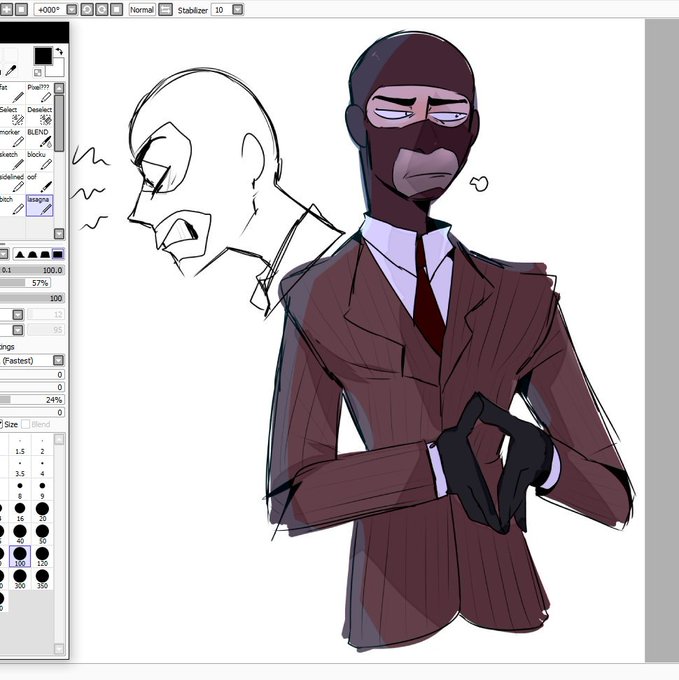Pick brush size 2 preset
The image size is (679, 680).
(42, 444)
